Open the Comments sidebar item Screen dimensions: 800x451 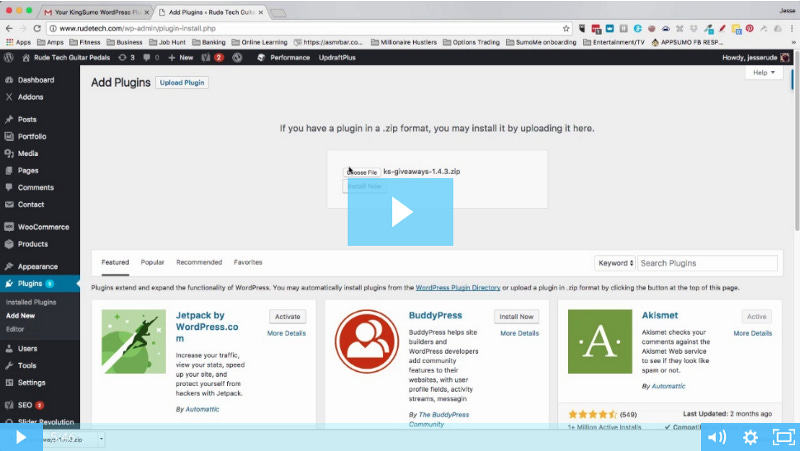click(x=35, y=187)
